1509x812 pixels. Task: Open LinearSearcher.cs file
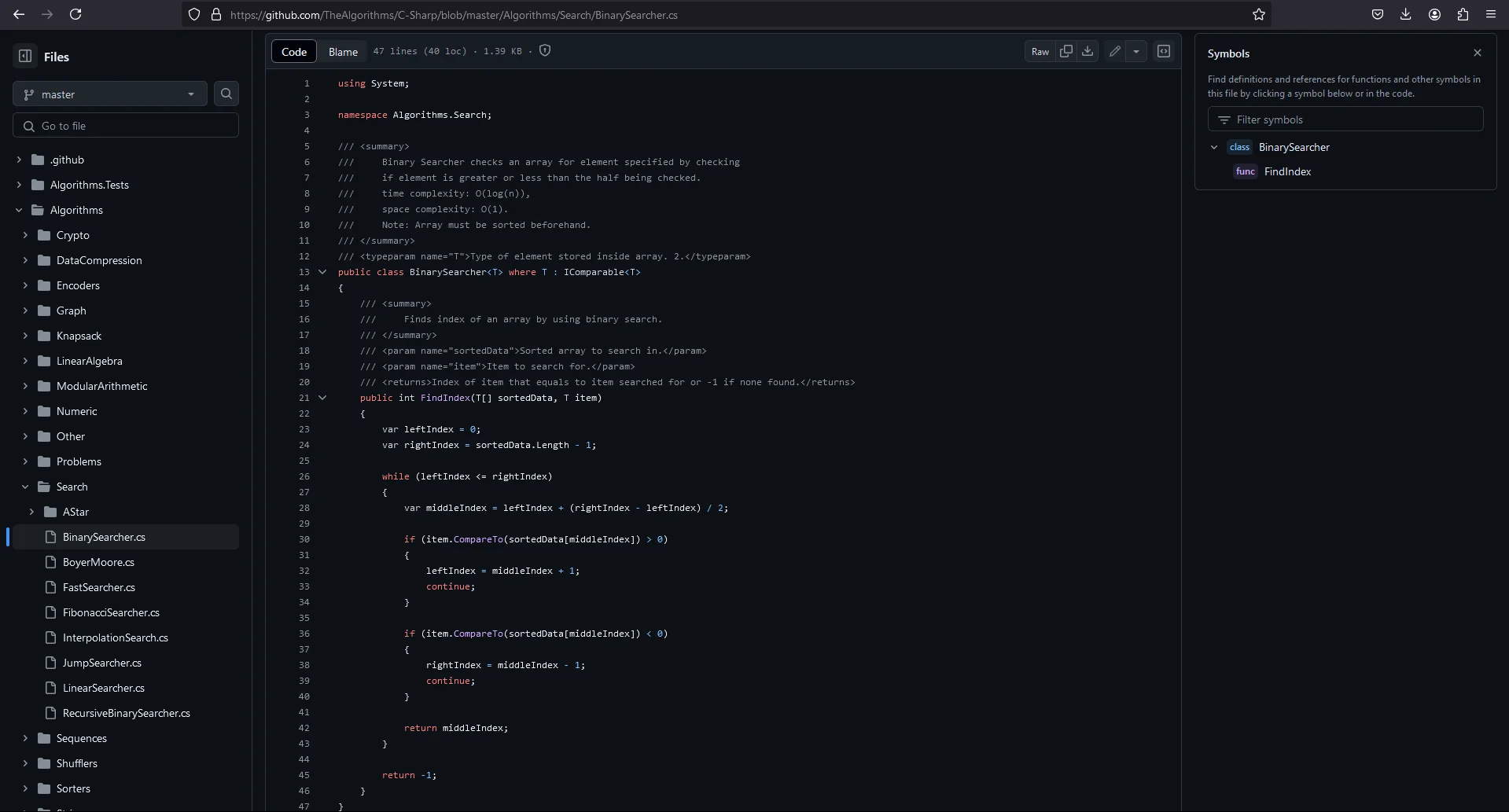pos(104,688)
